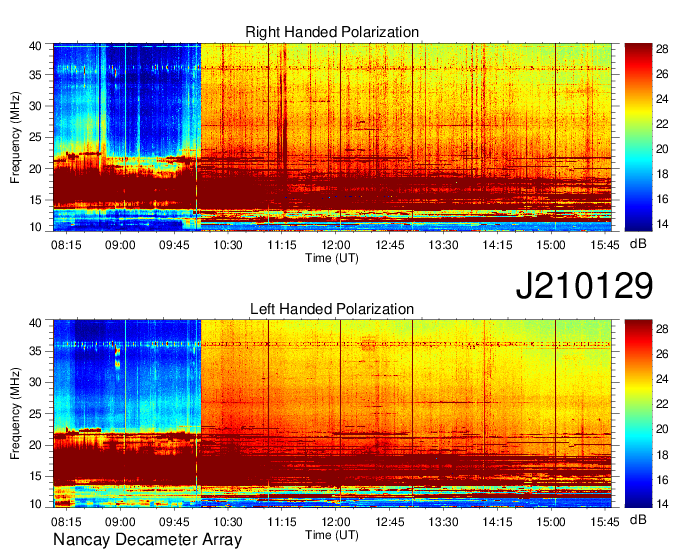
Task: Click the 10:30 tick of the Left Handed plot
Action: pos(228,522)
